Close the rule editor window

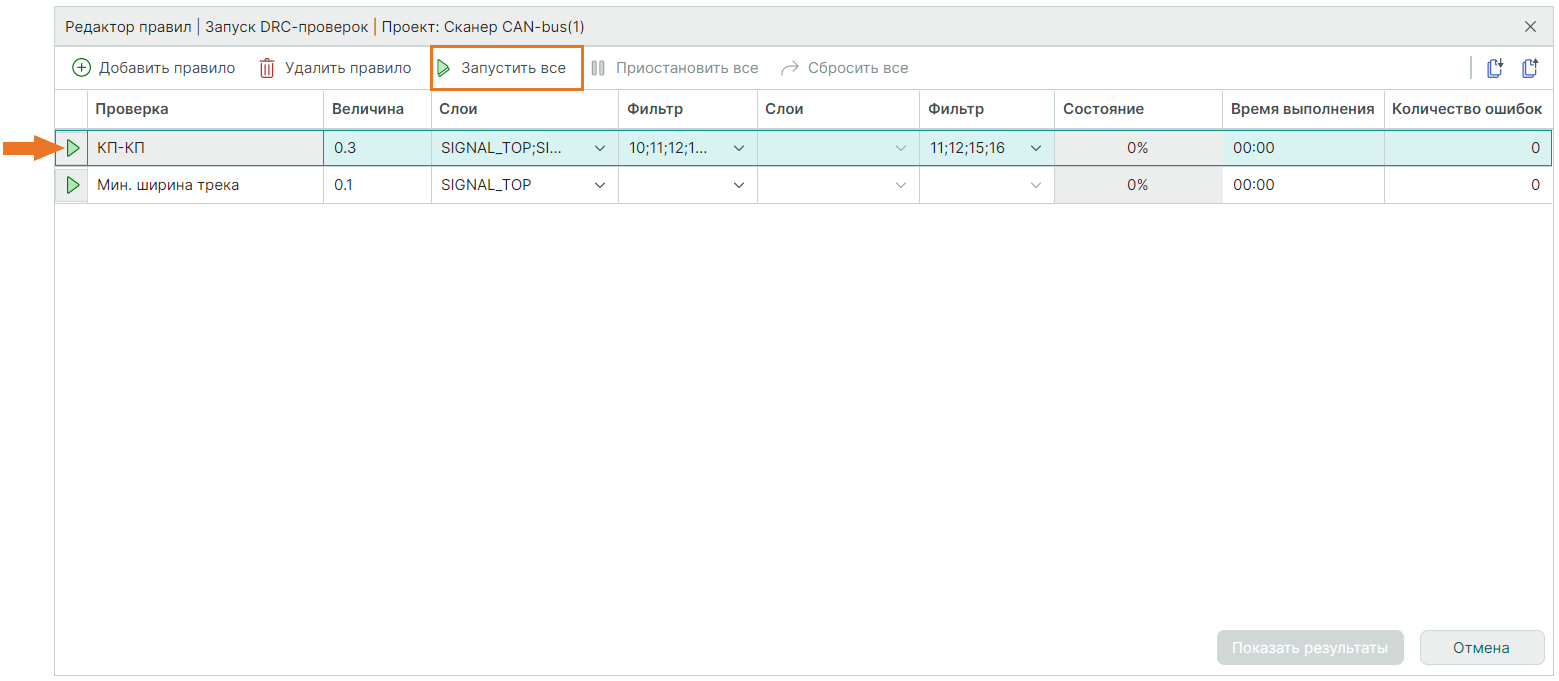[x=1530, y=27]
